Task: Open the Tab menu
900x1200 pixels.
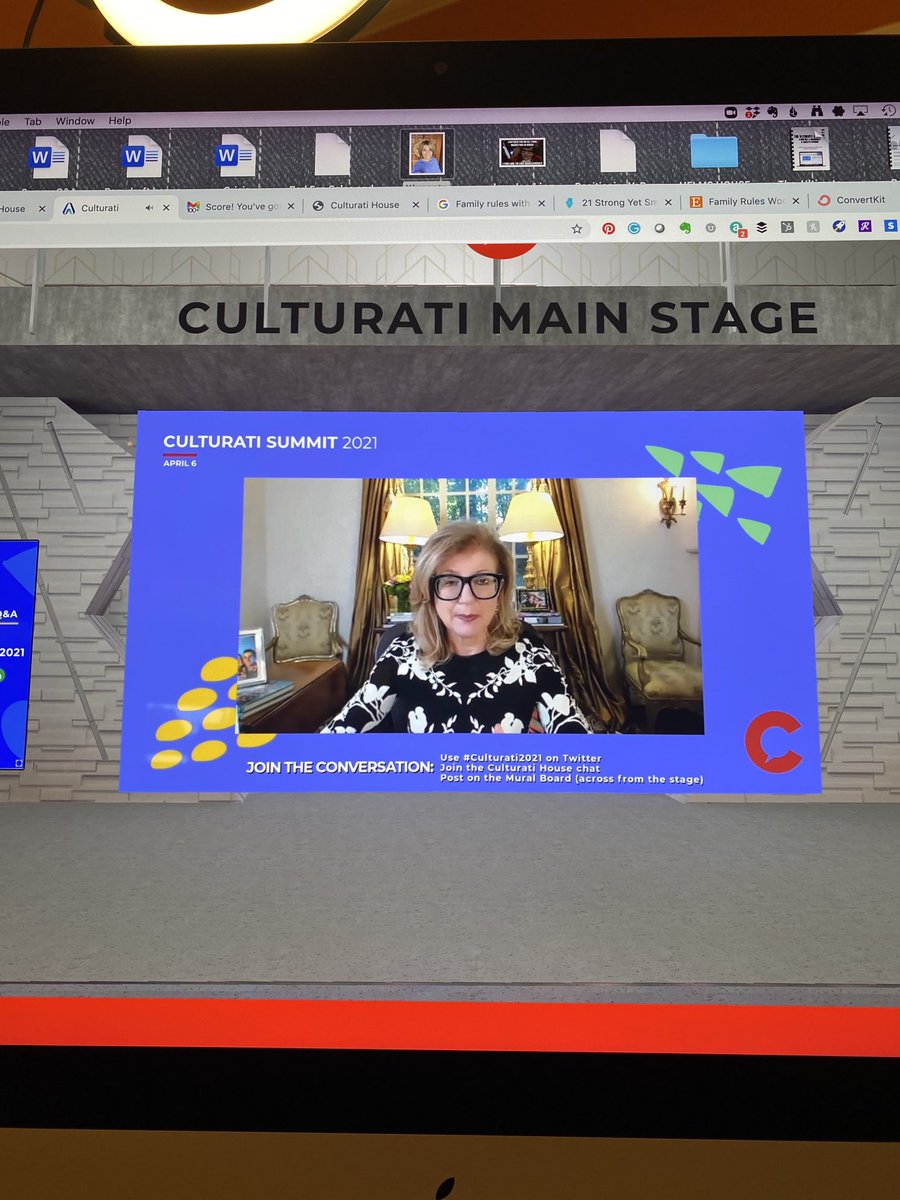Action: [33, 121]
